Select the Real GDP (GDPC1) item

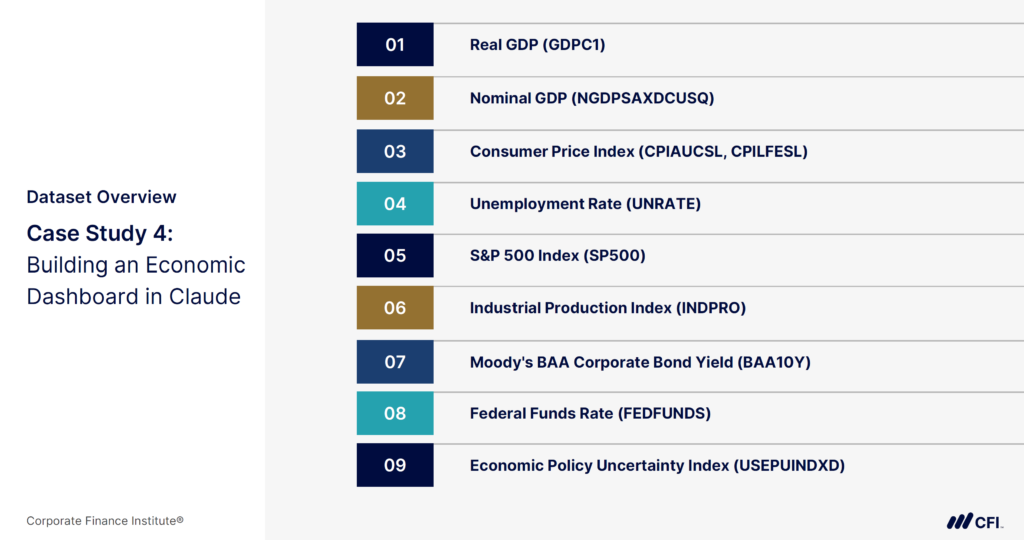click(537, 45)
